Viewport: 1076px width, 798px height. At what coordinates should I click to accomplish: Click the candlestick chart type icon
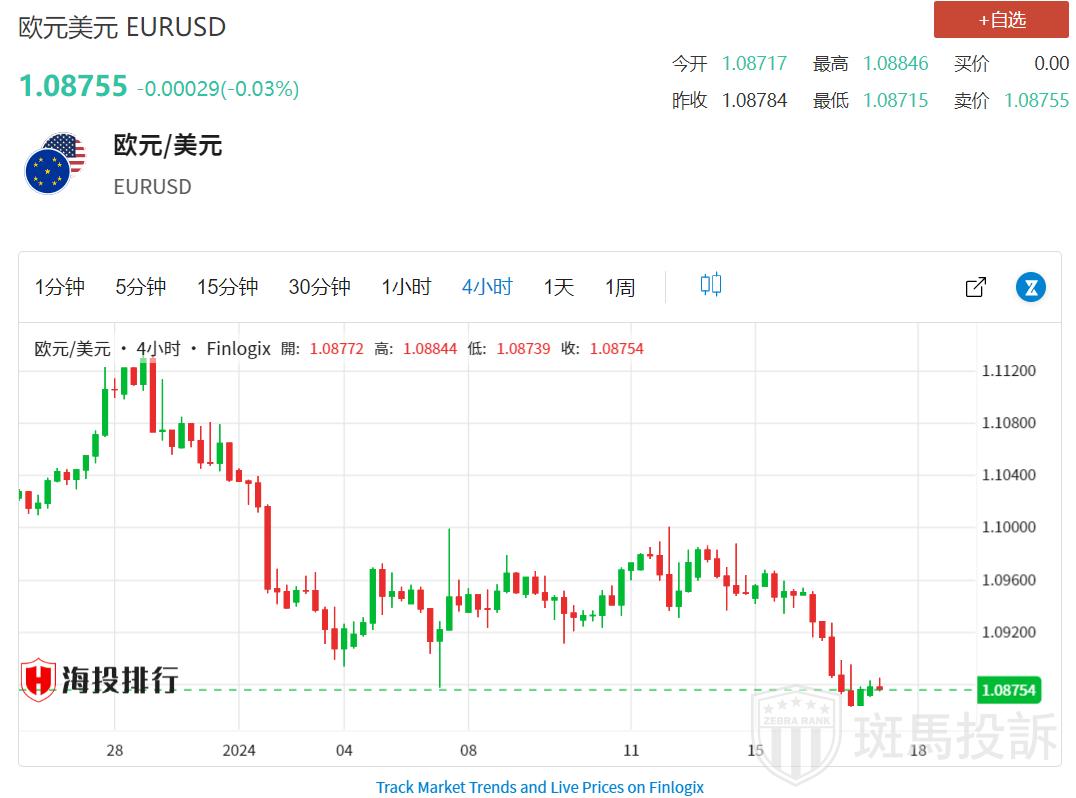pyautogui.click(x=710, y=286)
